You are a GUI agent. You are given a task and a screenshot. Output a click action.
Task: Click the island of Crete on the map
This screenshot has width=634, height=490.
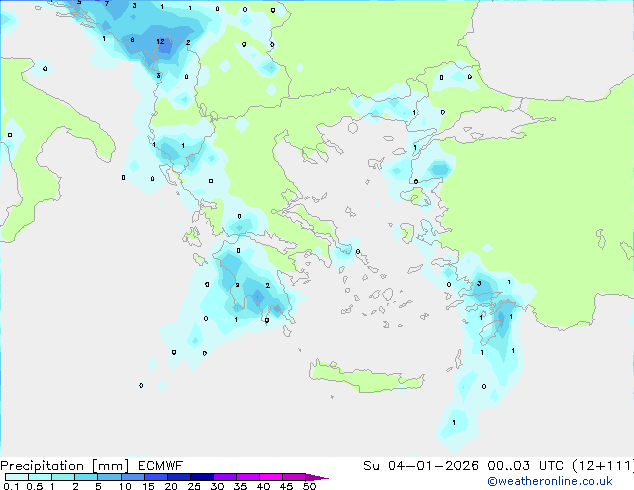click(366, 377)
